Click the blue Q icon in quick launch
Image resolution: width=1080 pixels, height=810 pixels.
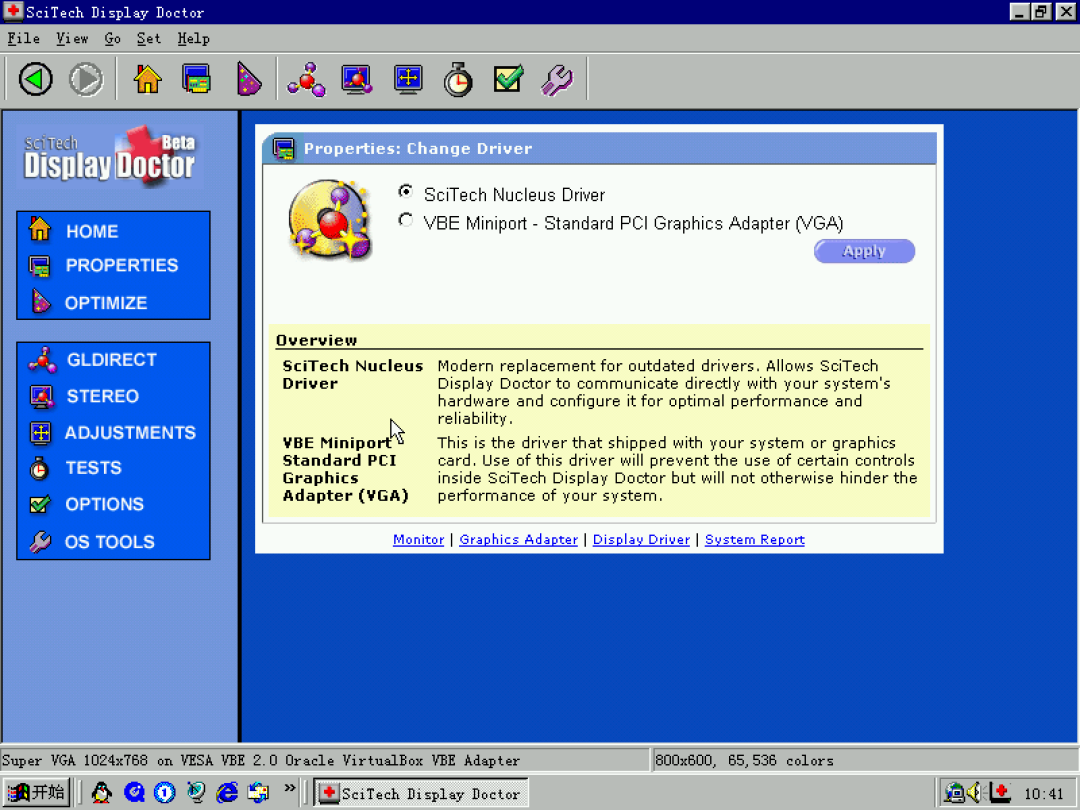click(134, 793)
